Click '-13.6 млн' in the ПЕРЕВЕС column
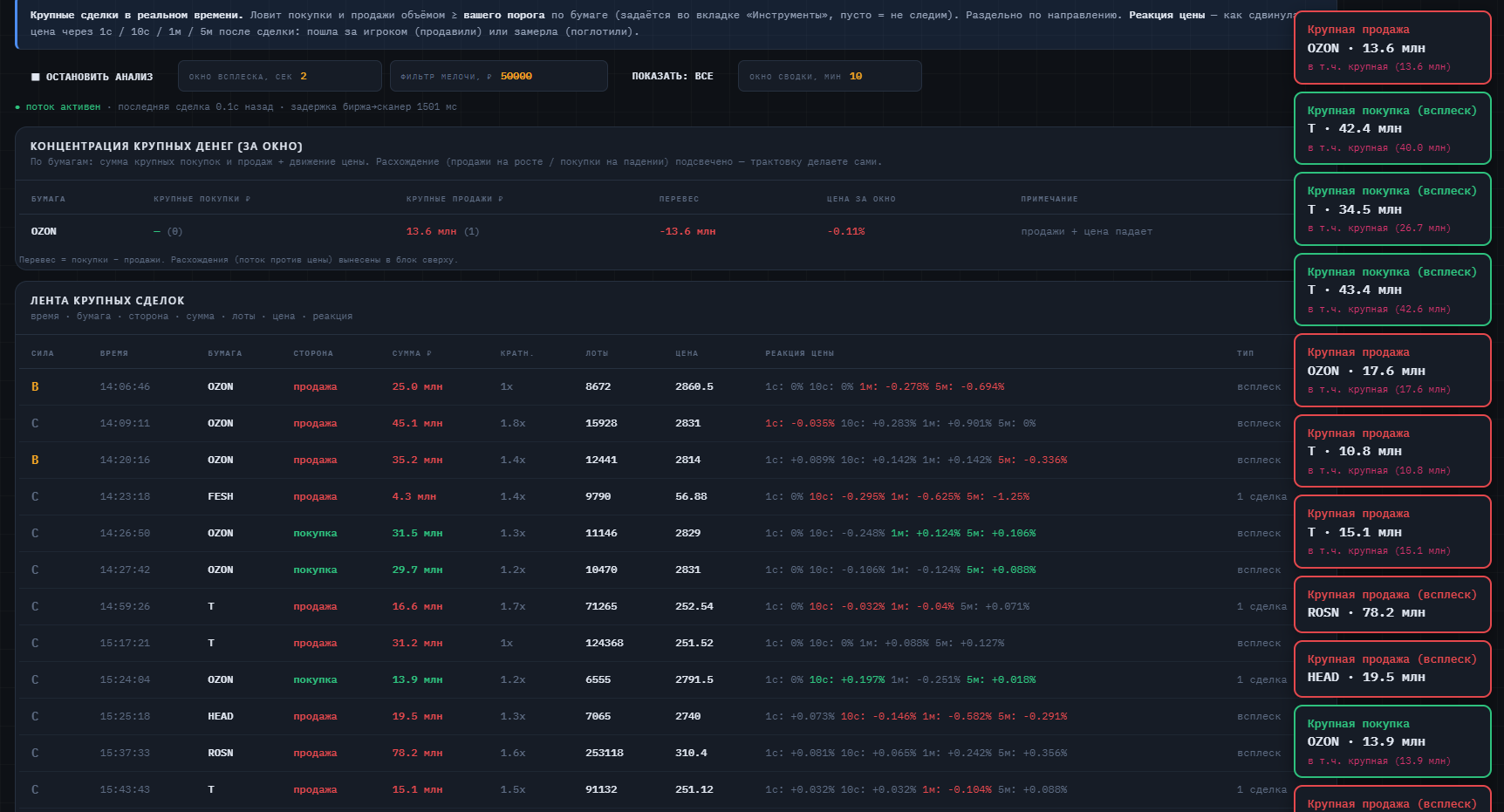1504x812 pixels. (x=687, y=232)
